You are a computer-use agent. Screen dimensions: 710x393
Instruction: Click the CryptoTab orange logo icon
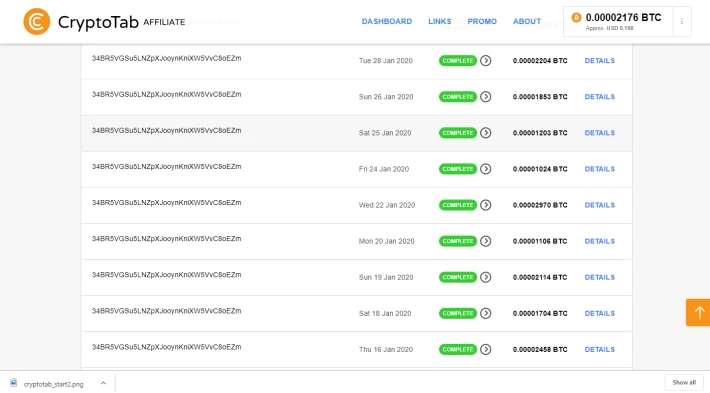[37, 21]
